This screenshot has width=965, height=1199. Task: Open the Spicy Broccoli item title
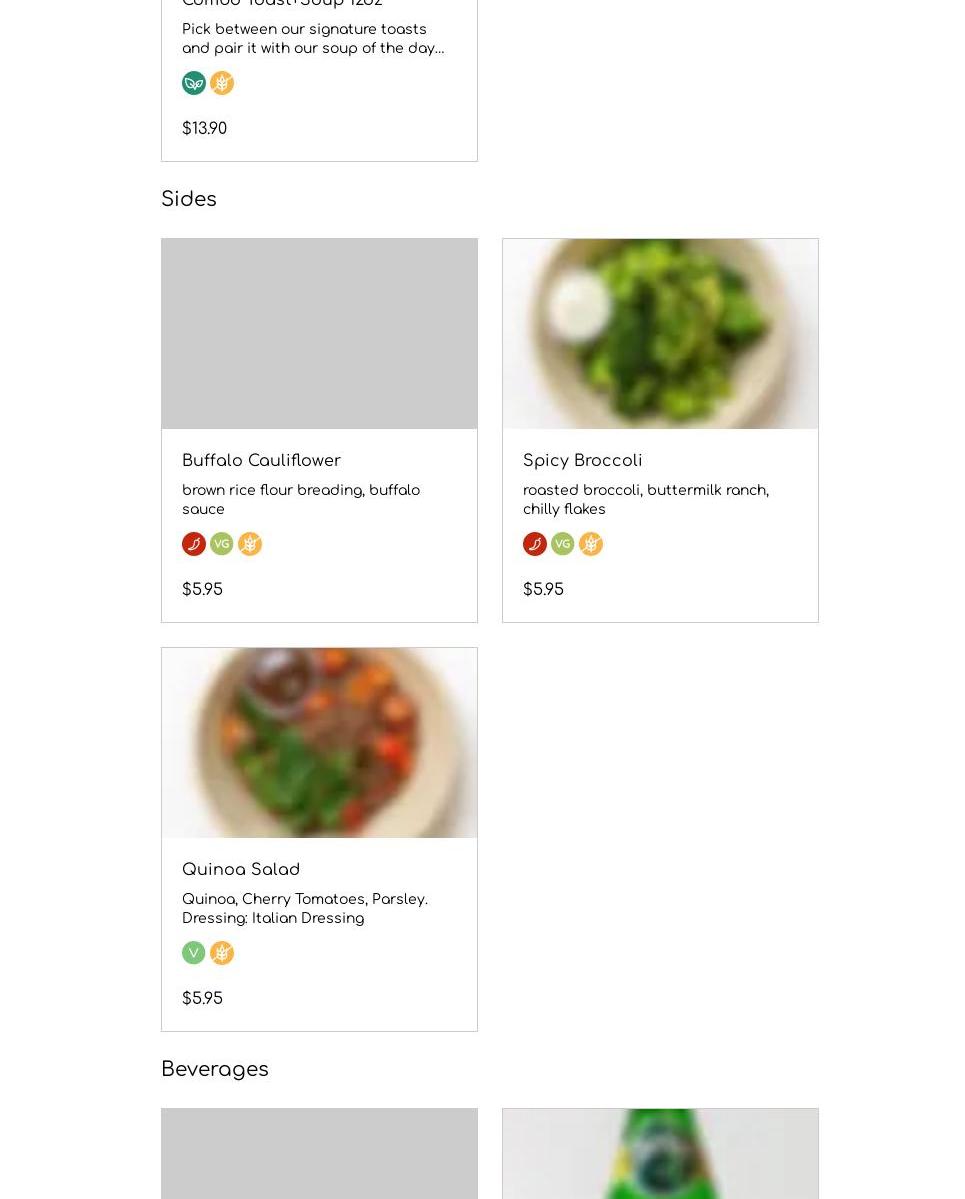pos(582,461)
